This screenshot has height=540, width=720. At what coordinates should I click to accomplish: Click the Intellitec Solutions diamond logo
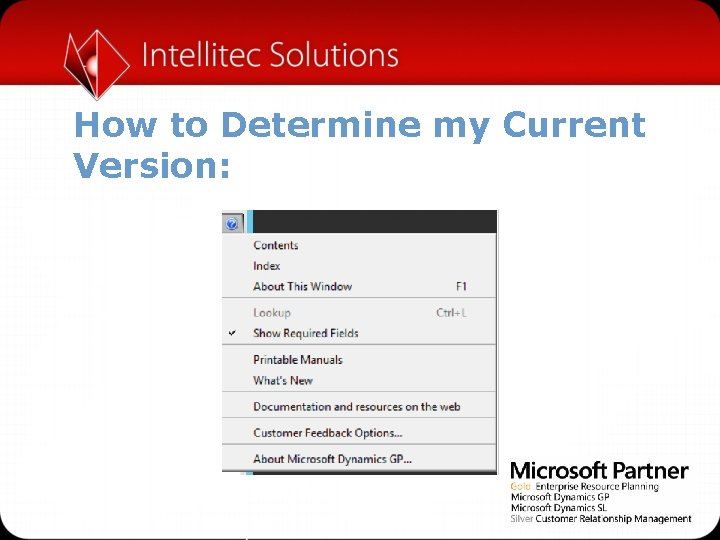96,64
